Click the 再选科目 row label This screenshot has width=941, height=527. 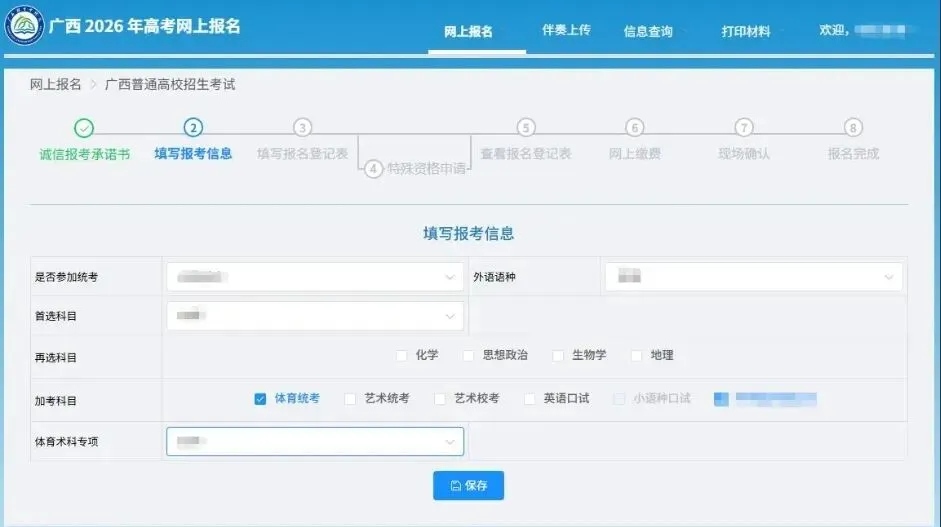[56, 358]
